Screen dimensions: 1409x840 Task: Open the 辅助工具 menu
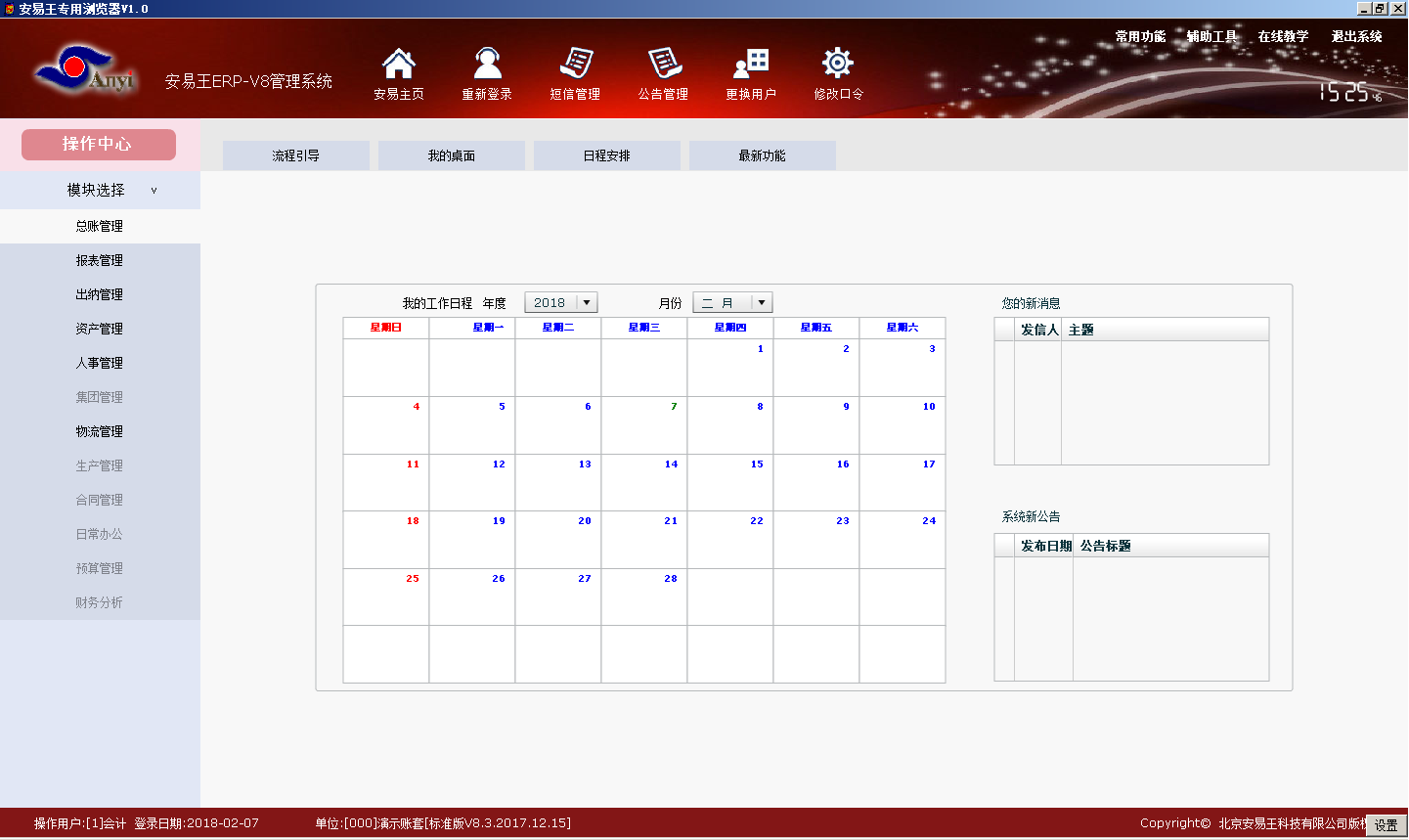tap(1211, 36)
